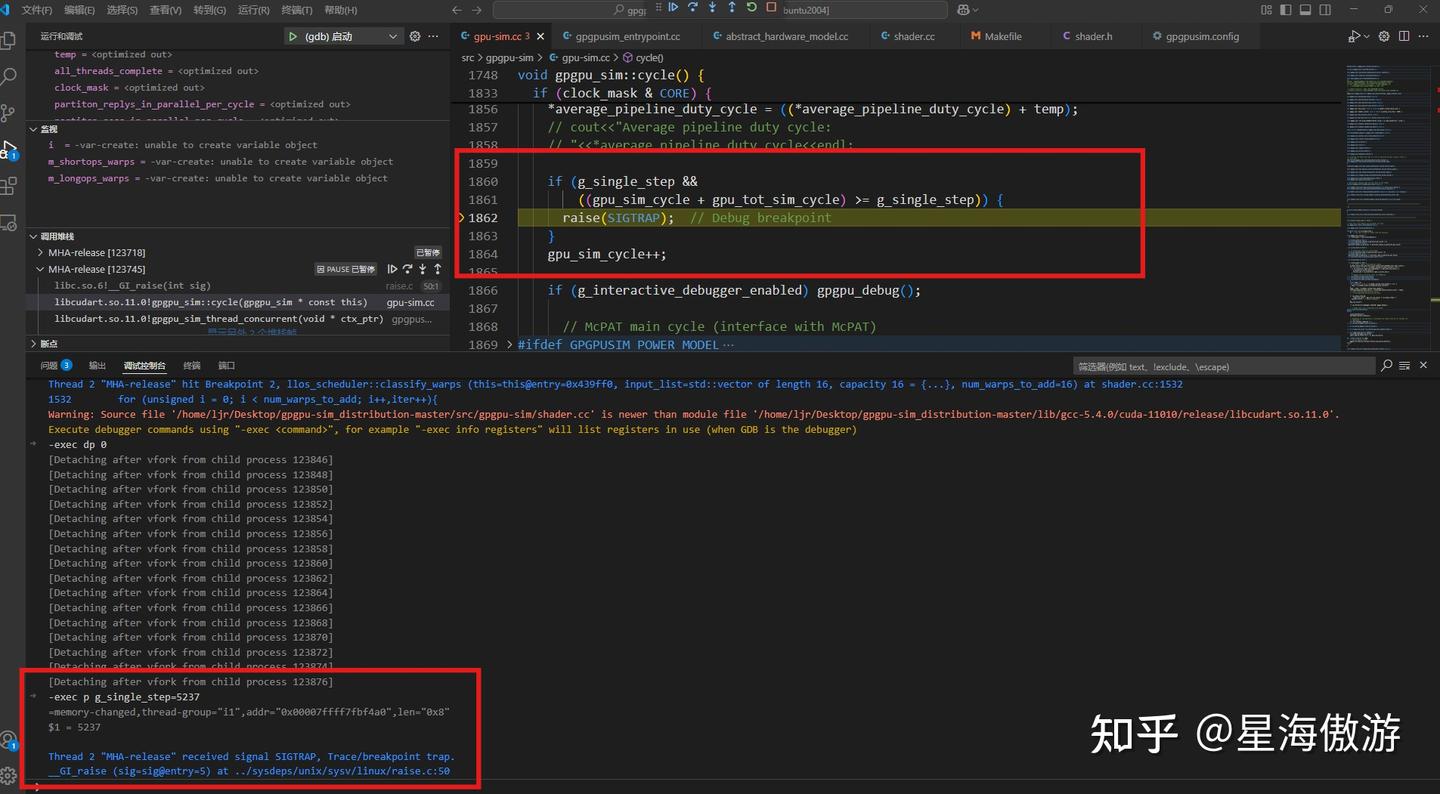Viewport: 1440px width, 794px height.
Task: Open editor more actions ellipsis
Action: tap(1424, 36)
